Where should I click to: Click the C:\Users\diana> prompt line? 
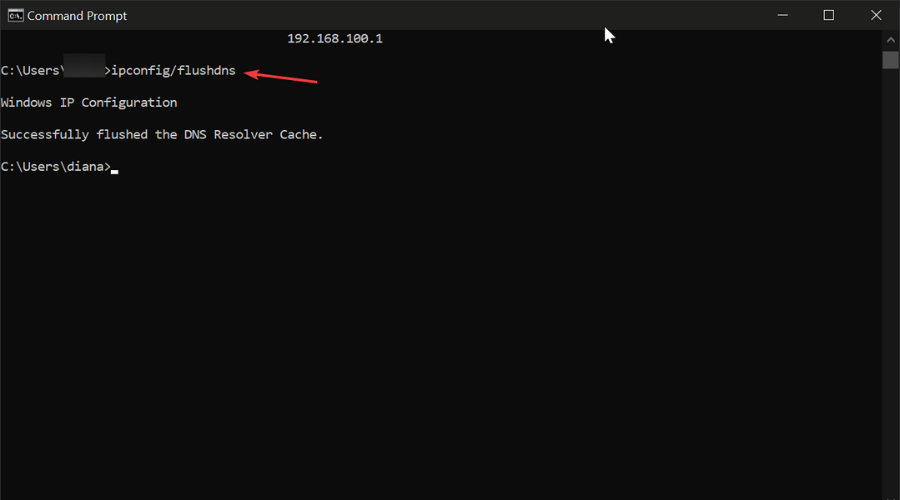click(x=56, y=166)
